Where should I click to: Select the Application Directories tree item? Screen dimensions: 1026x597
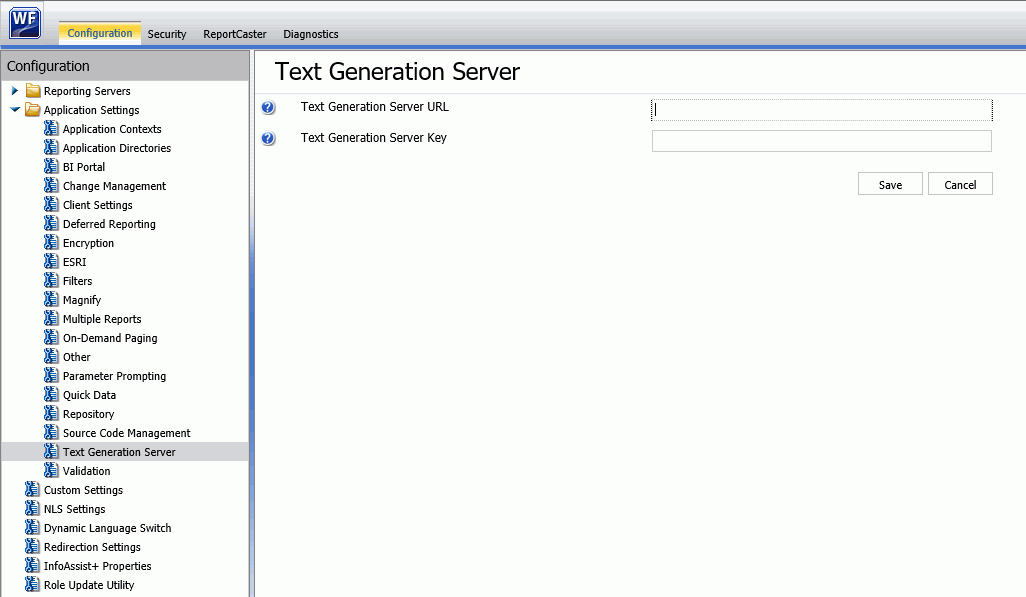[117, 148]
